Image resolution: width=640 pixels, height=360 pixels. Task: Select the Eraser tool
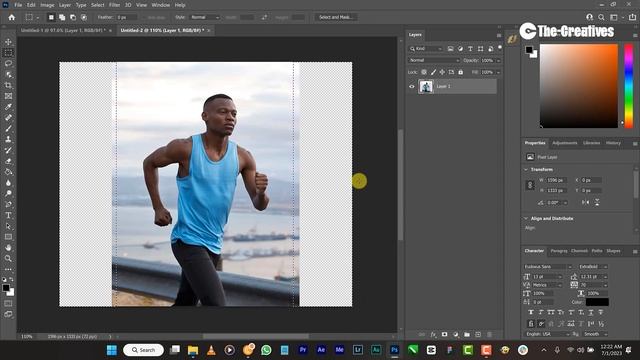pos(8,161)
